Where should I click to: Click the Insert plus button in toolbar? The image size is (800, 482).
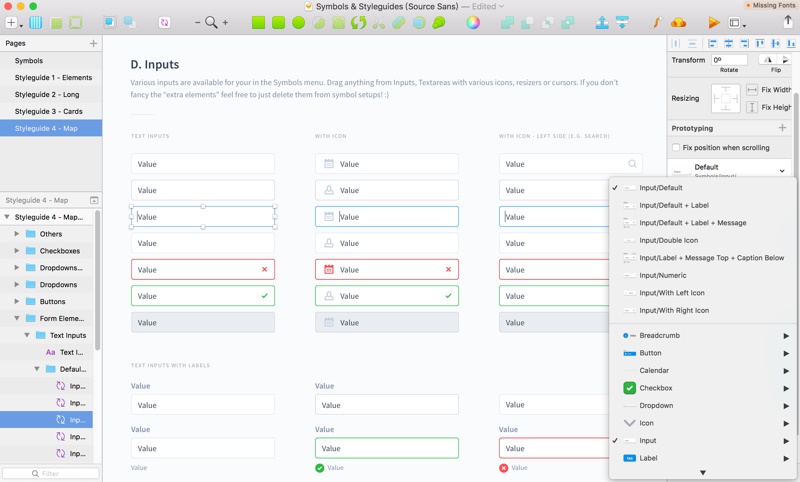click(x=11, y=22)
